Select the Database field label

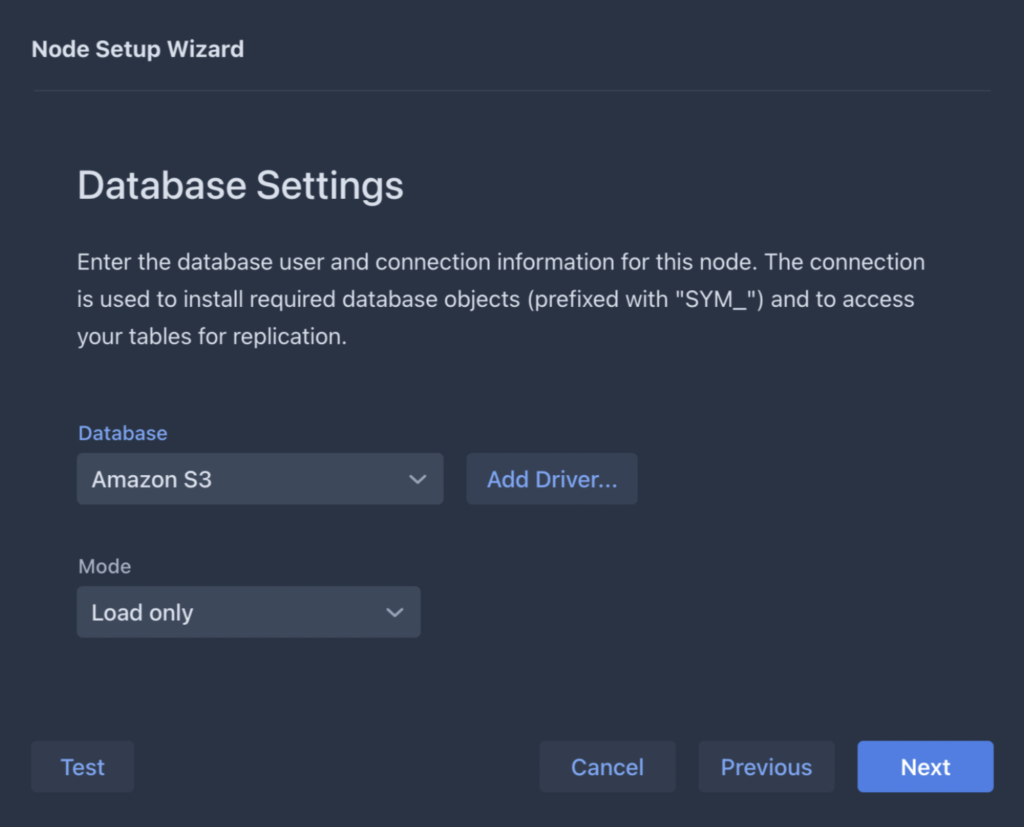(122, 433)
